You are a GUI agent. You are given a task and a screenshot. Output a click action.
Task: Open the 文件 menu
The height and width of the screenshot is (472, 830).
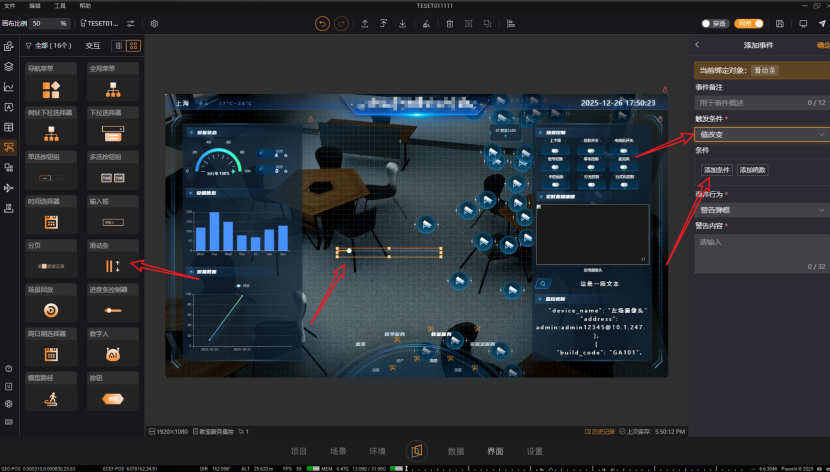tap(10, 6)
